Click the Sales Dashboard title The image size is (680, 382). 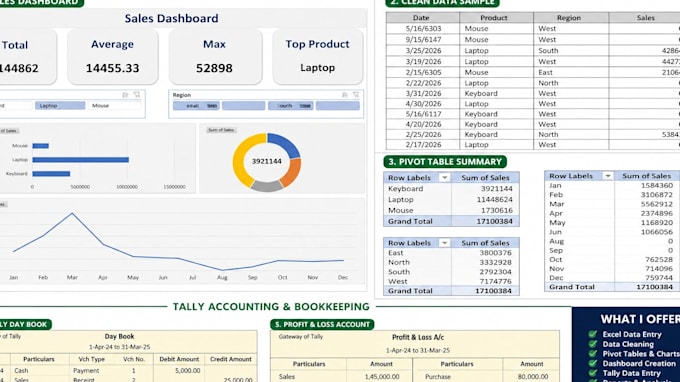pyautogui.click(x=171, y=18)
